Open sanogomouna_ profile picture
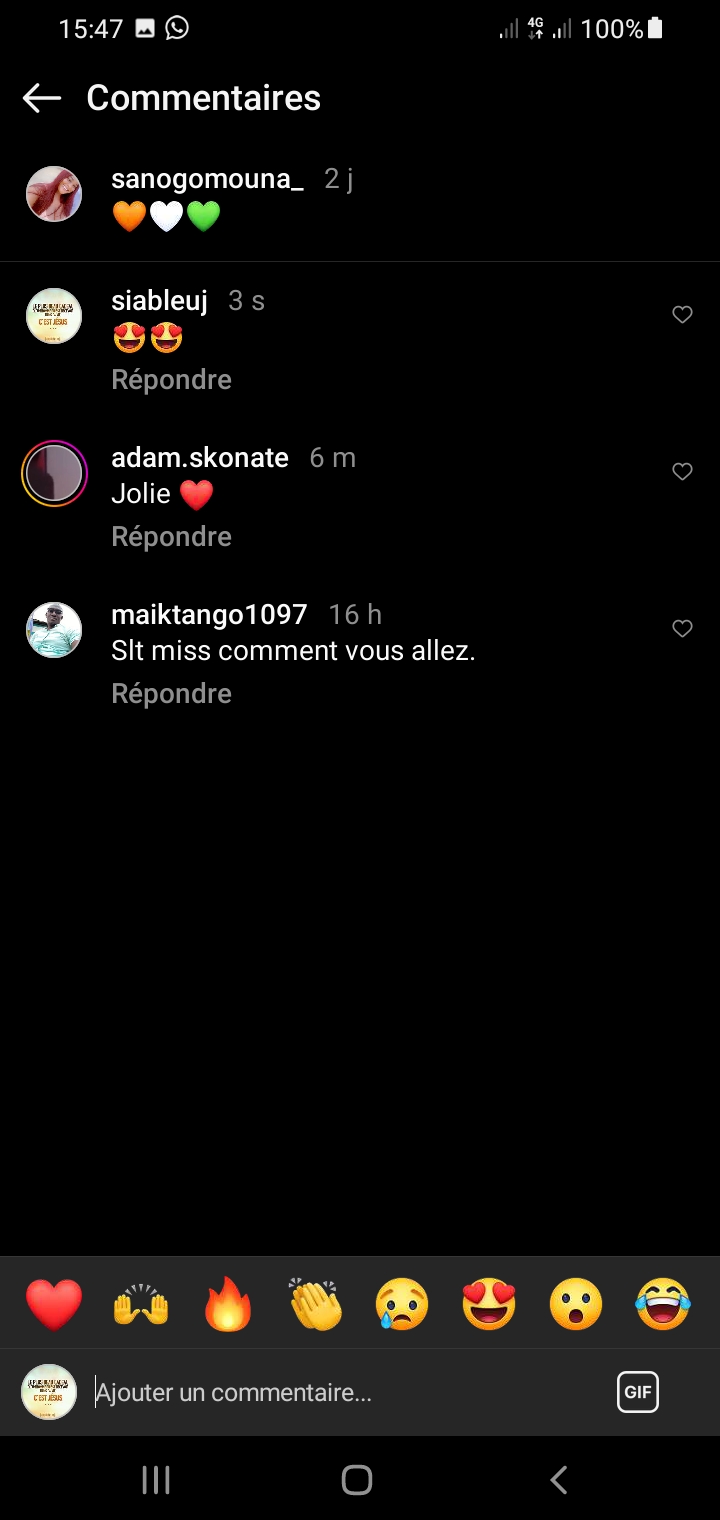The width and height of the screenshot is (720, 1520). tap(54, 194)
